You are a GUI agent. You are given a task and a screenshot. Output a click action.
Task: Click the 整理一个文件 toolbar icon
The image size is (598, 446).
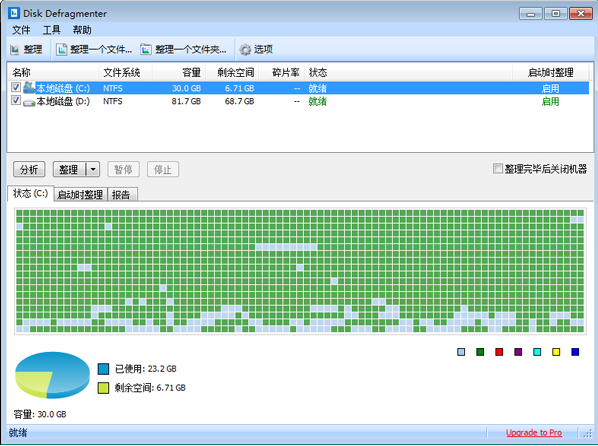tap(61, 50)
